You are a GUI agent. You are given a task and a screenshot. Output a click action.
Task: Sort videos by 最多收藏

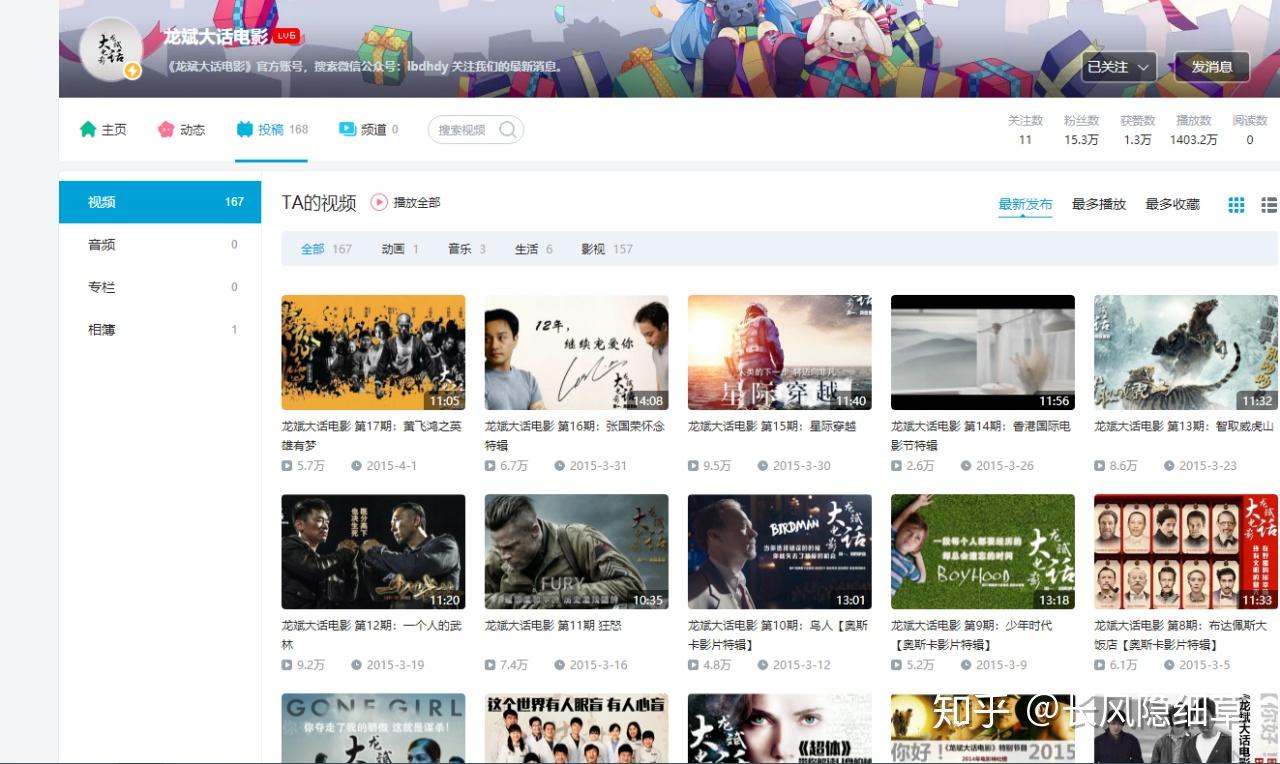1172,204
